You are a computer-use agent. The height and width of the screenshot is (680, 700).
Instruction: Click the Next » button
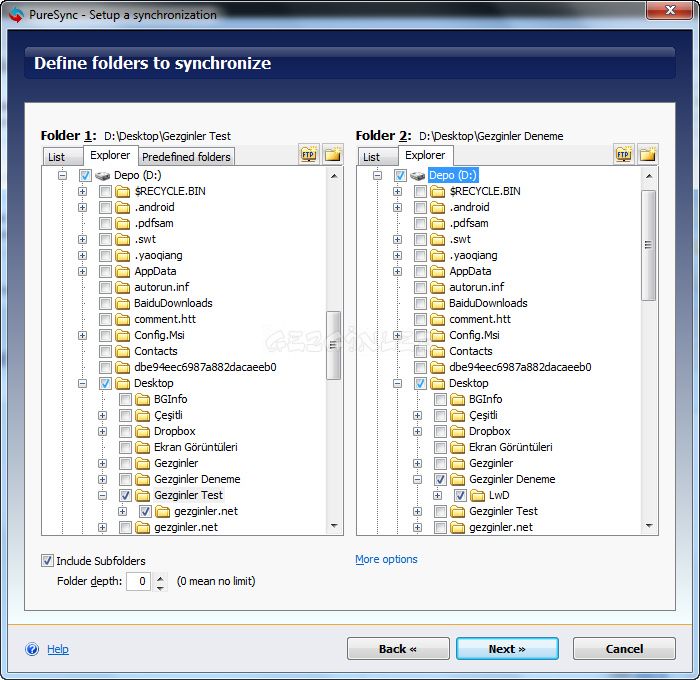[507, 649]
